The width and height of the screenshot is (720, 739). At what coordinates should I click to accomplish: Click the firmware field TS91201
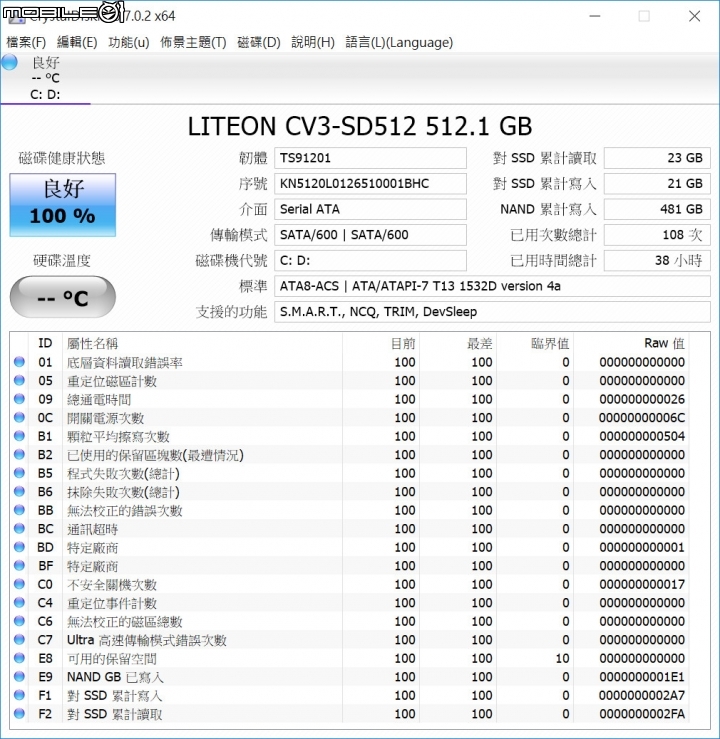coord(370,158)
